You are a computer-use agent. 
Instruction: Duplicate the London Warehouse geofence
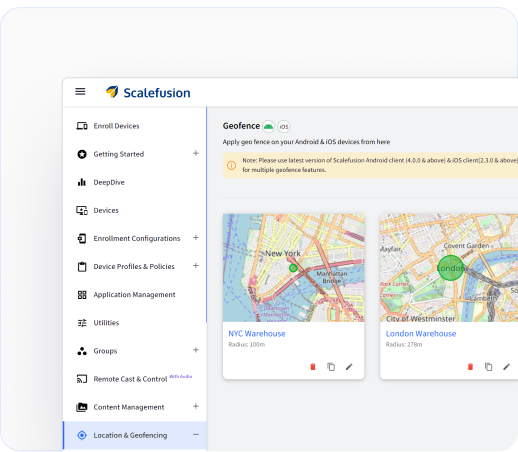(x=488, y=367)
